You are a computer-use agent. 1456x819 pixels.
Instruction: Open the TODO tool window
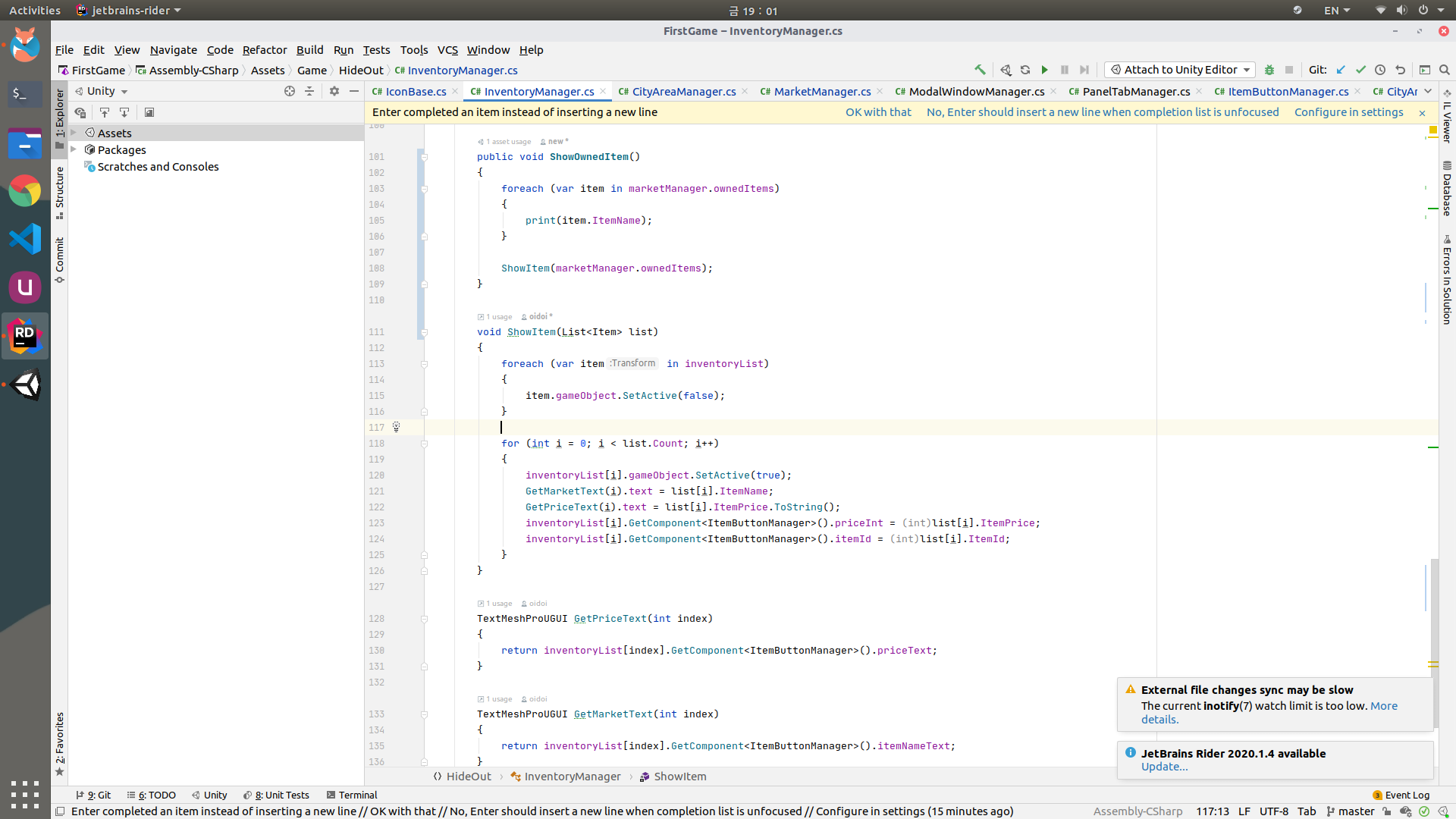point(151,795)
